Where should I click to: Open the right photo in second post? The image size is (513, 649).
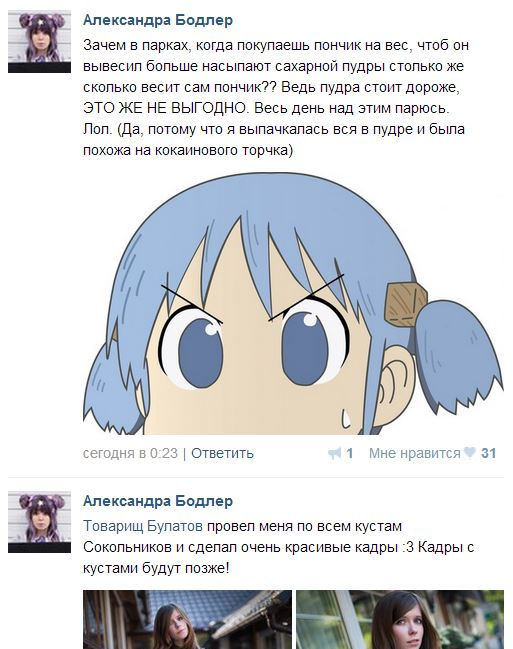tap(400, 620)
